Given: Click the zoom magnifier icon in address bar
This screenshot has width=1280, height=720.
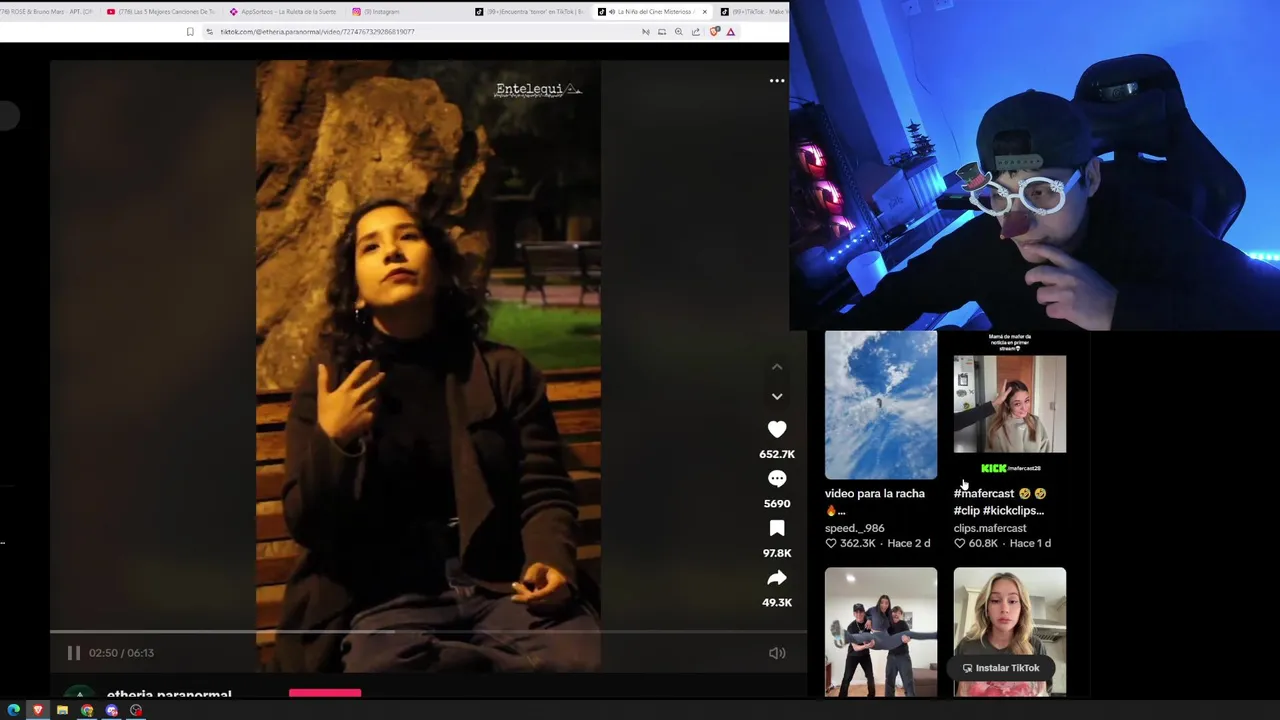Looking at the screenshot, I should 678,32.
